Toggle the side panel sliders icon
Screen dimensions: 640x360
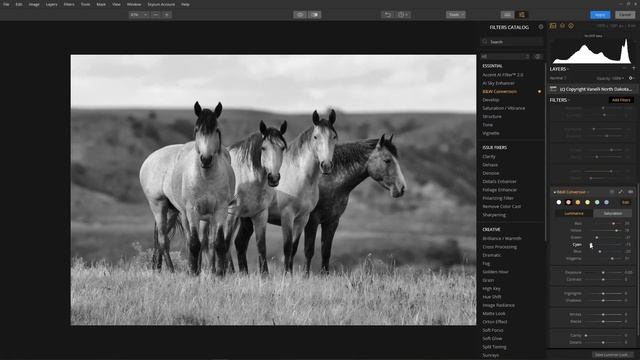point(522,15)
